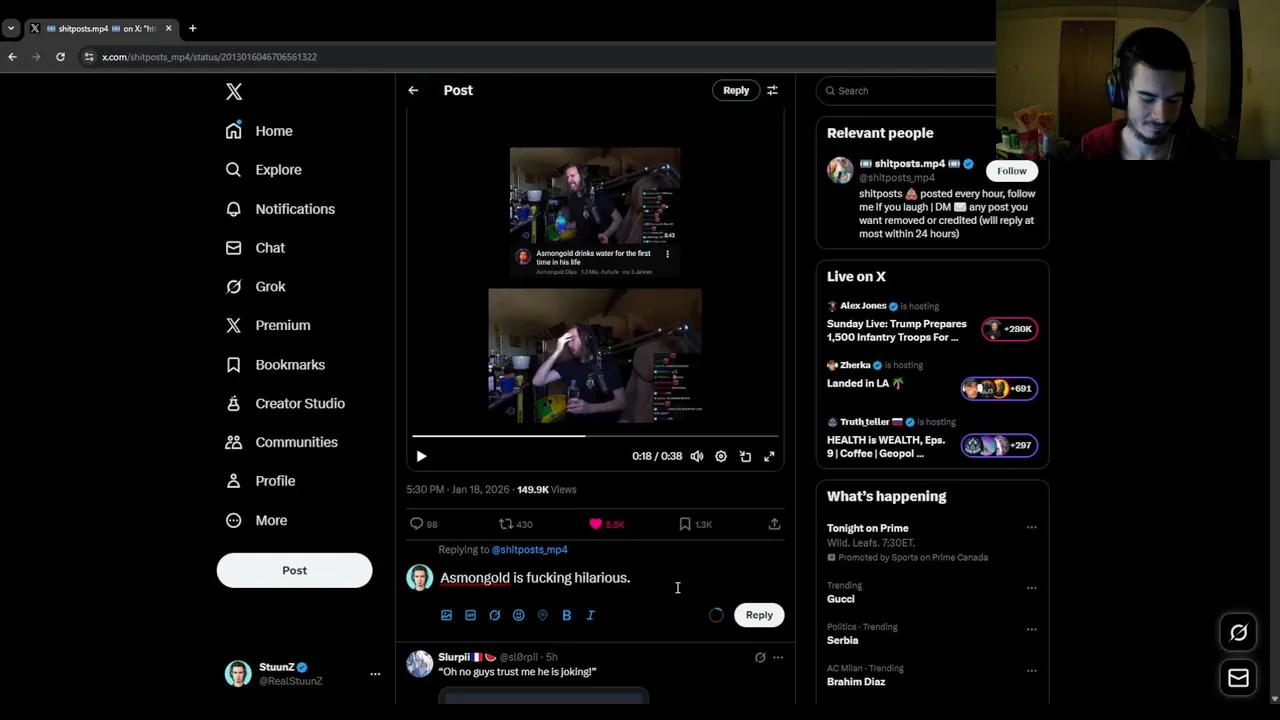Open Profile page
Image resolution: width=1280 pixels, height=720 pixels.
pyautogui.click(x=260, y=481)
